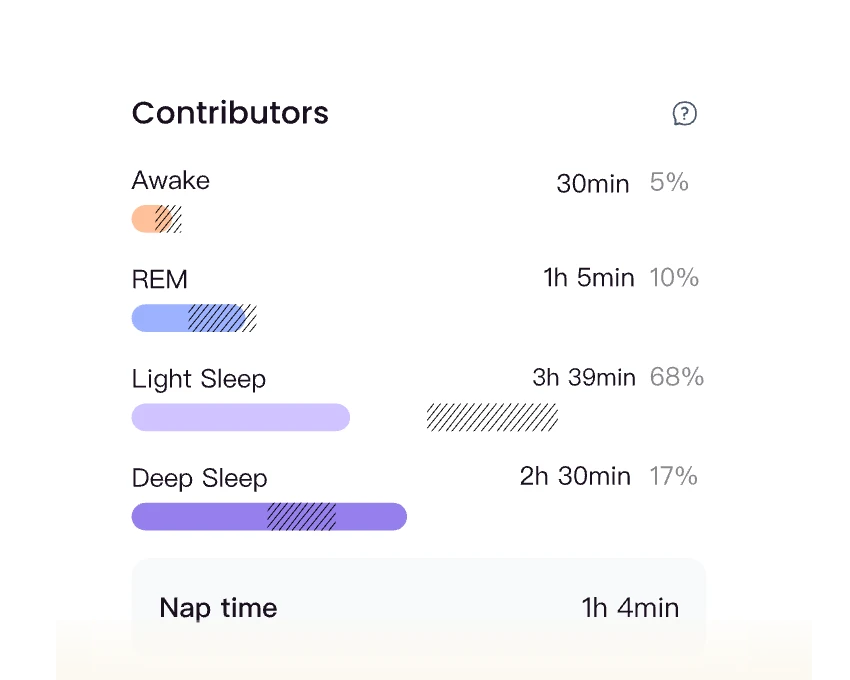Viewport: 850px width, 680px height.
Task: Click the orange Awake progress bar
Action: click(148, 219)
